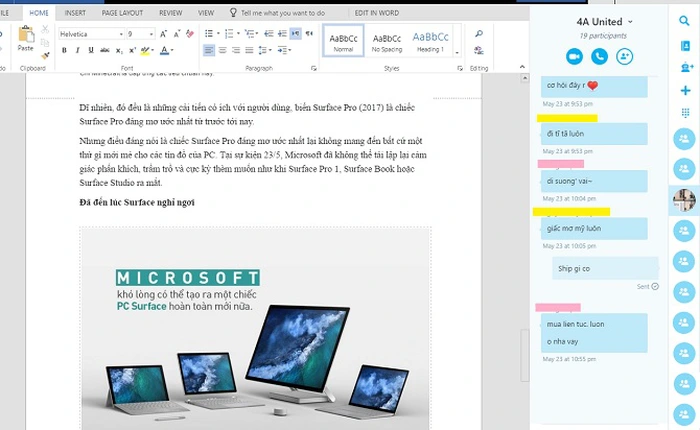Open the special indent dropdown
700x430 pixels.
(x=290, y=50)
